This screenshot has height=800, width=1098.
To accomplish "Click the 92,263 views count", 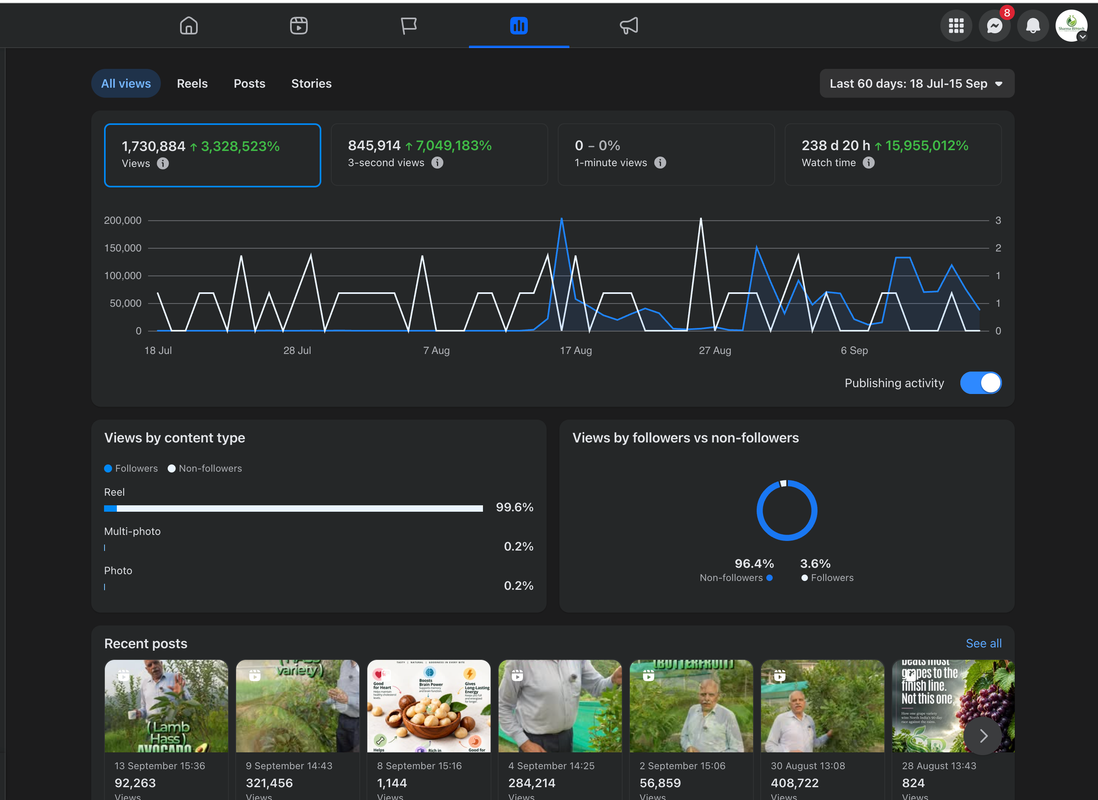I will tap(135, 783).
